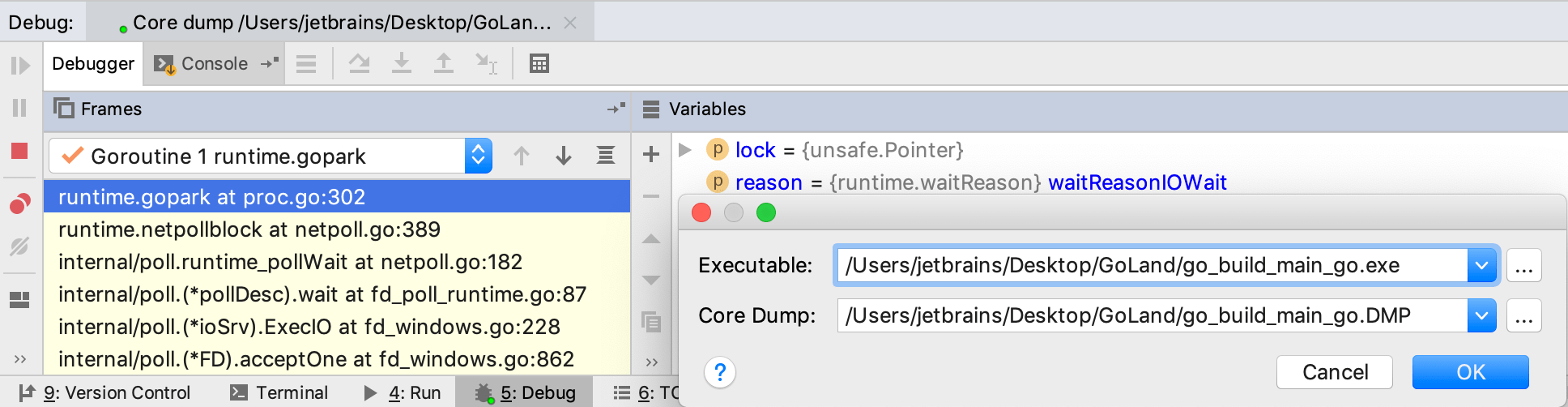Switch to the Console tab
This screenshot has width=1568, height=407.
point(202,63)
